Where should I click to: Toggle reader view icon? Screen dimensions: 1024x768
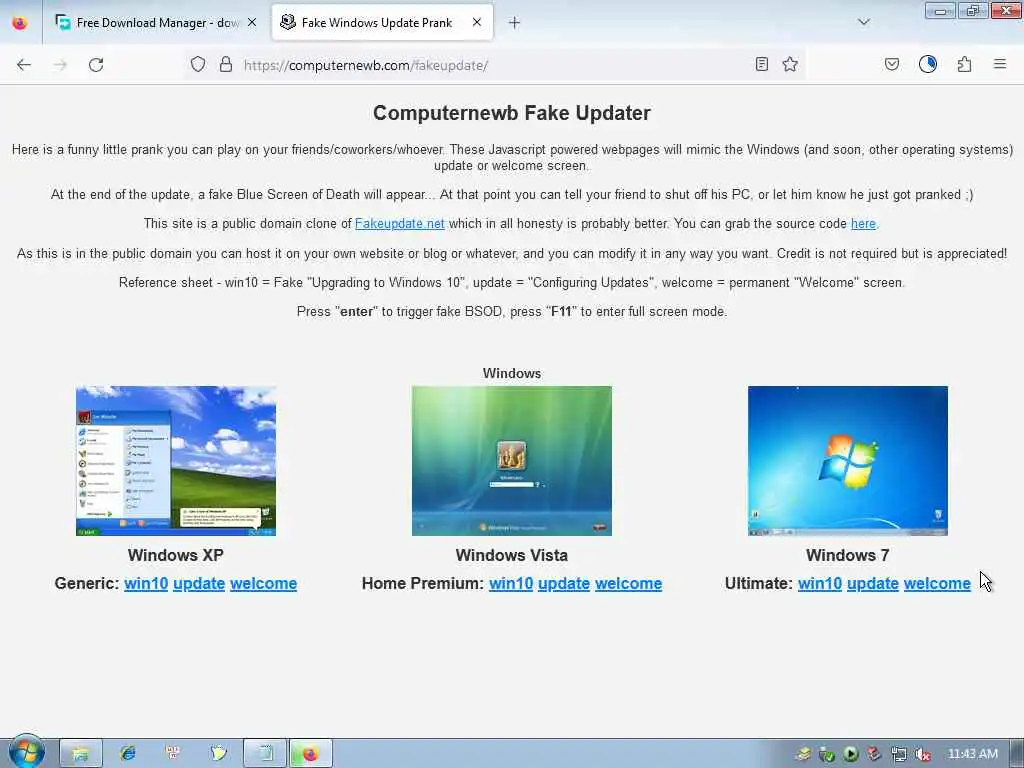[x=761, y=64]
